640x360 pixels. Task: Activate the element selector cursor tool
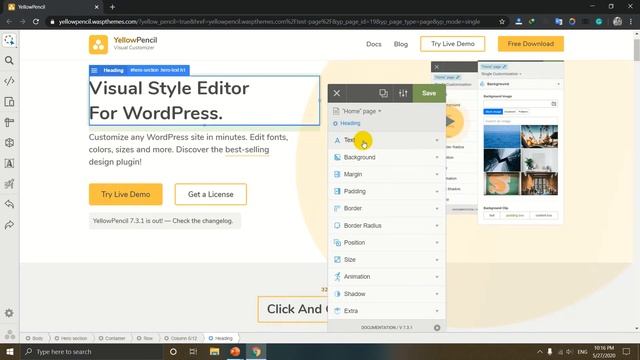[9, 40]
